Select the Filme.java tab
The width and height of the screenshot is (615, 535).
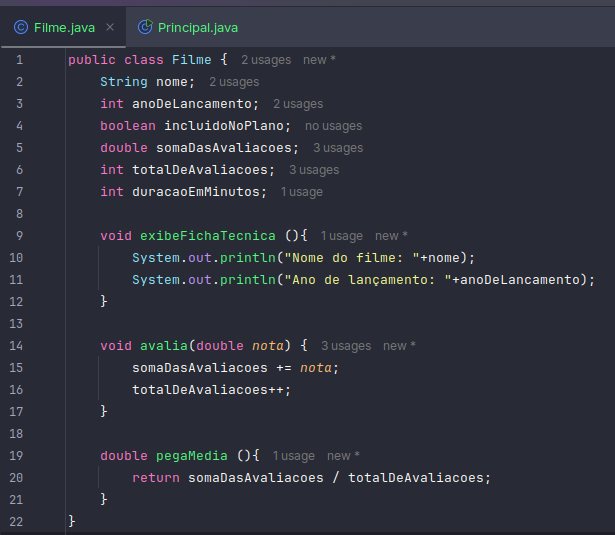click(64, 27)
